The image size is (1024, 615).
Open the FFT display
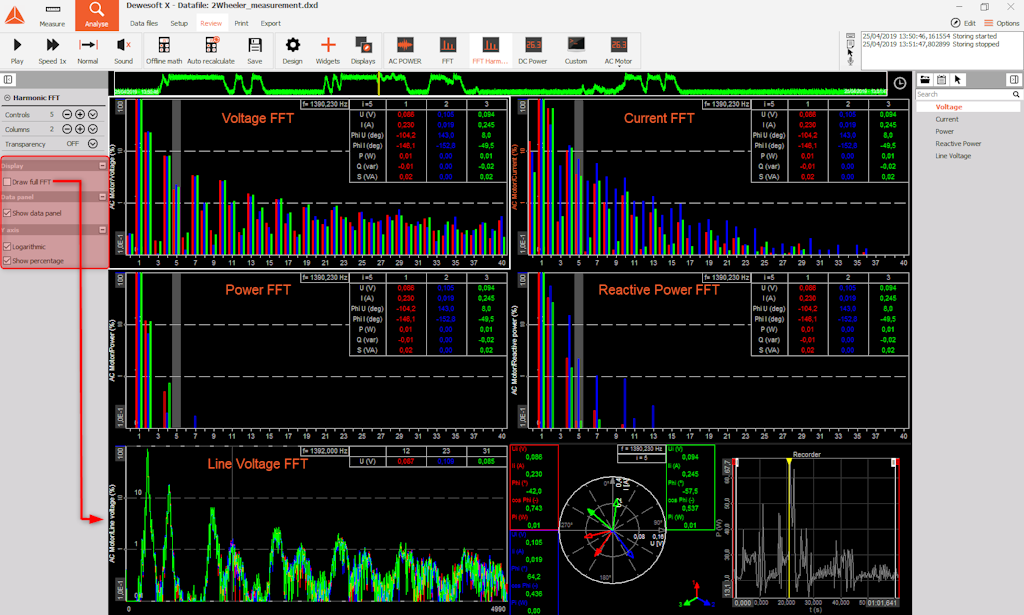tap(447, 51)
